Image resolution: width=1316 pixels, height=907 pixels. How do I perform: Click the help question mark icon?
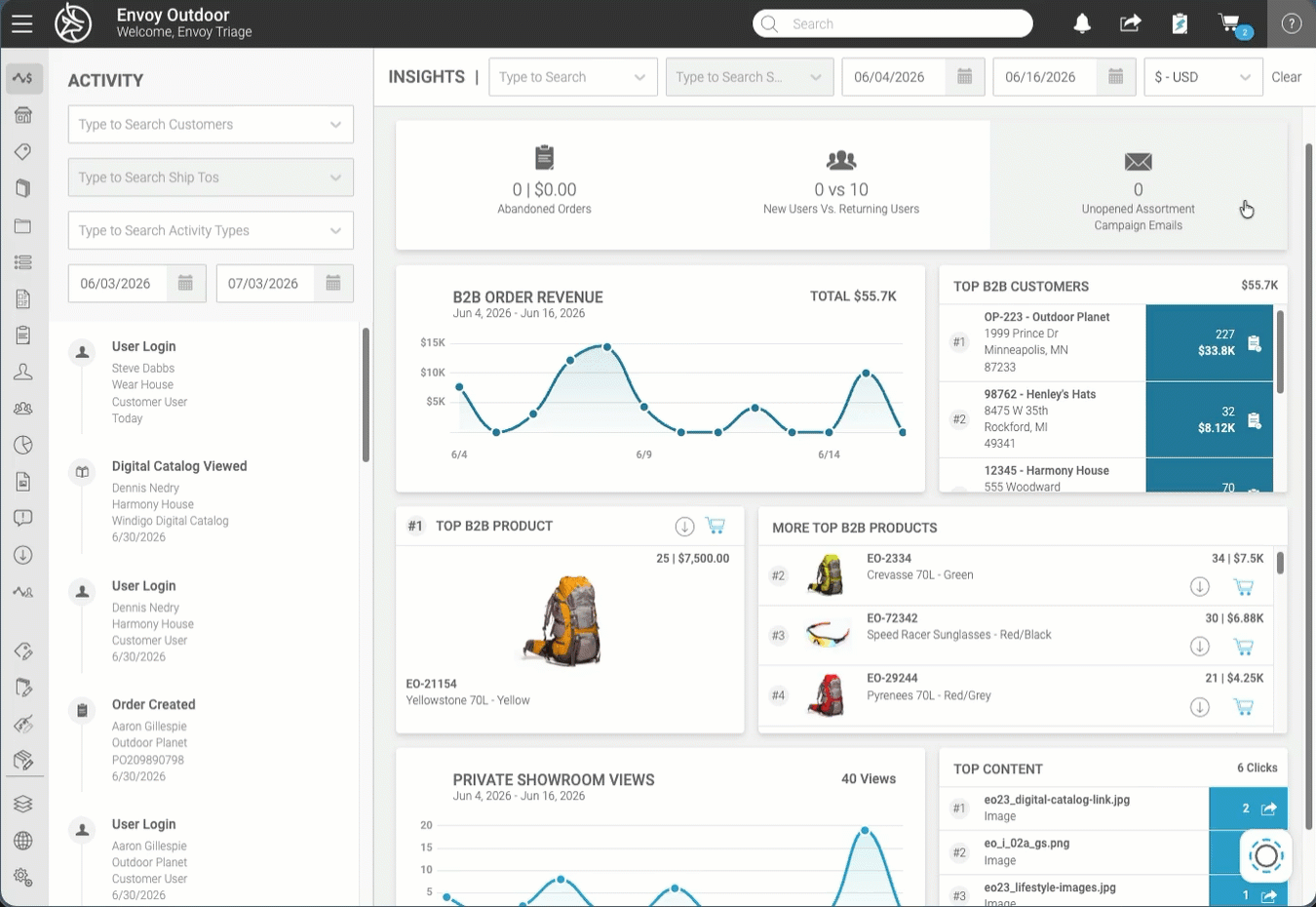[x=1292, y=23]
